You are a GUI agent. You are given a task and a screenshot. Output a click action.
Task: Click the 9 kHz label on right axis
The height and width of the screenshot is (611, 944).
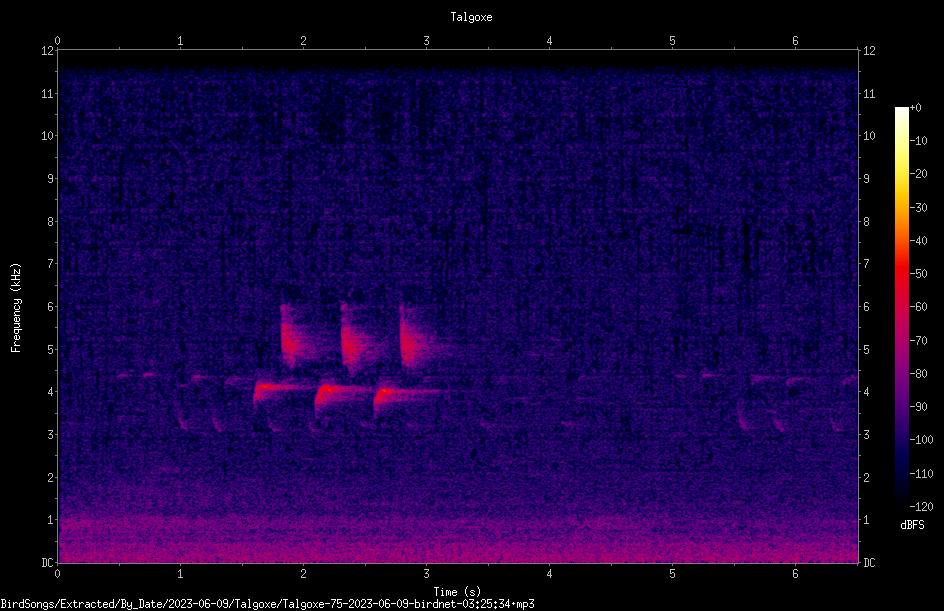tap(866, 179)
